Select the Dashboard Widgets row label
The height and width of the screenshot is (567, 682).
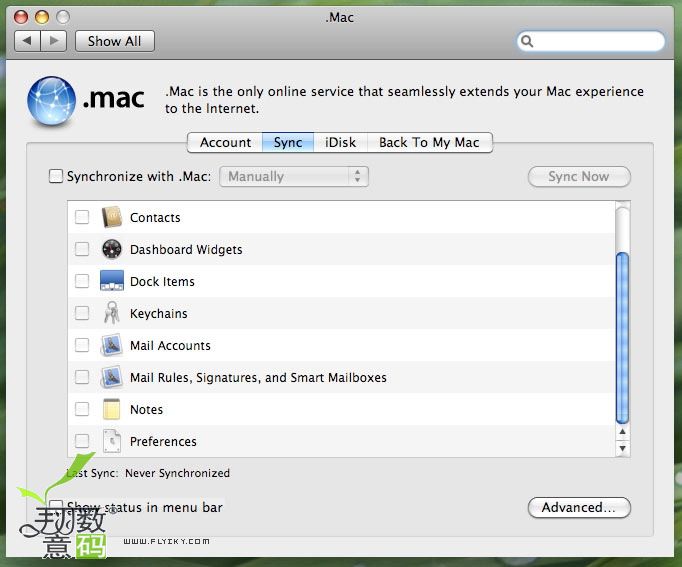pos(186,250)
